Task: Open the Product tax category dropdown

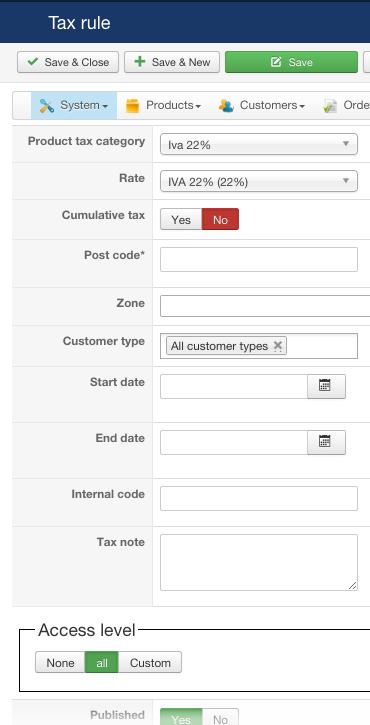Action: coord(259,144)
